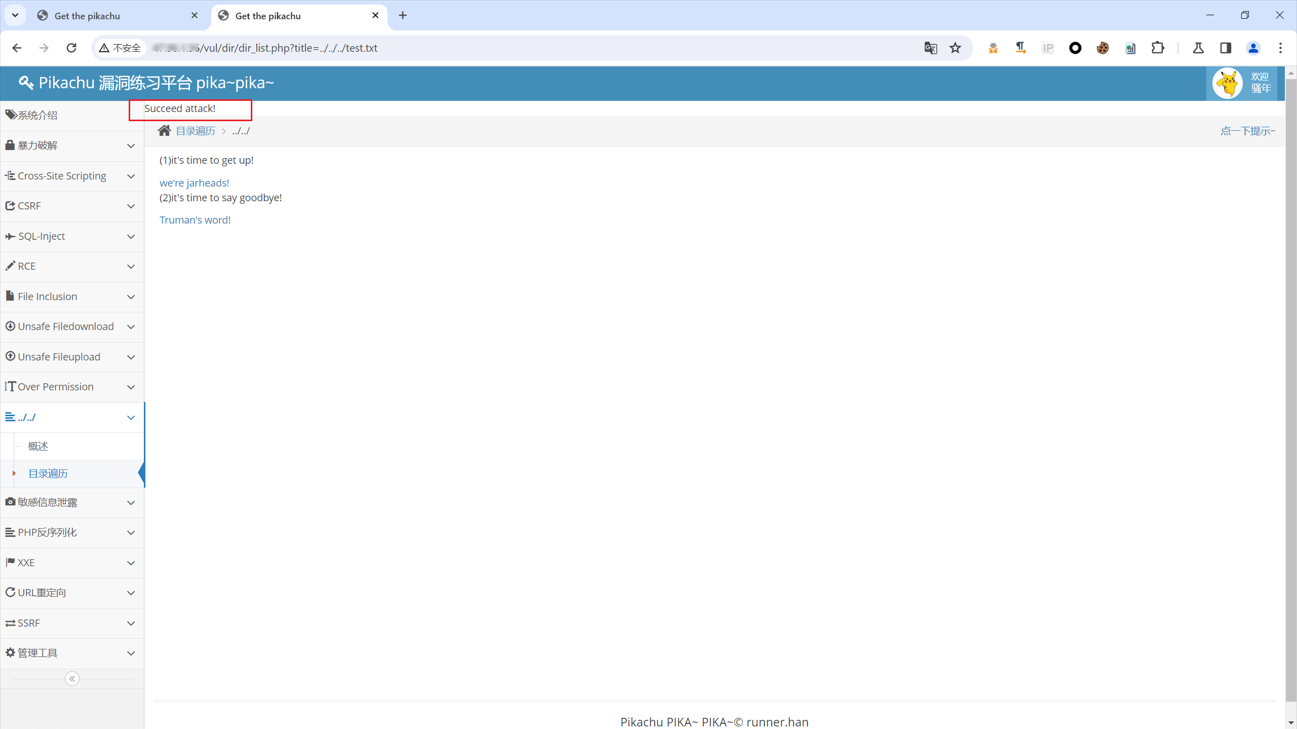Expand the Cross-Site Scripting section
Screen dimensions: 1297x729
(x=71, y=176)
